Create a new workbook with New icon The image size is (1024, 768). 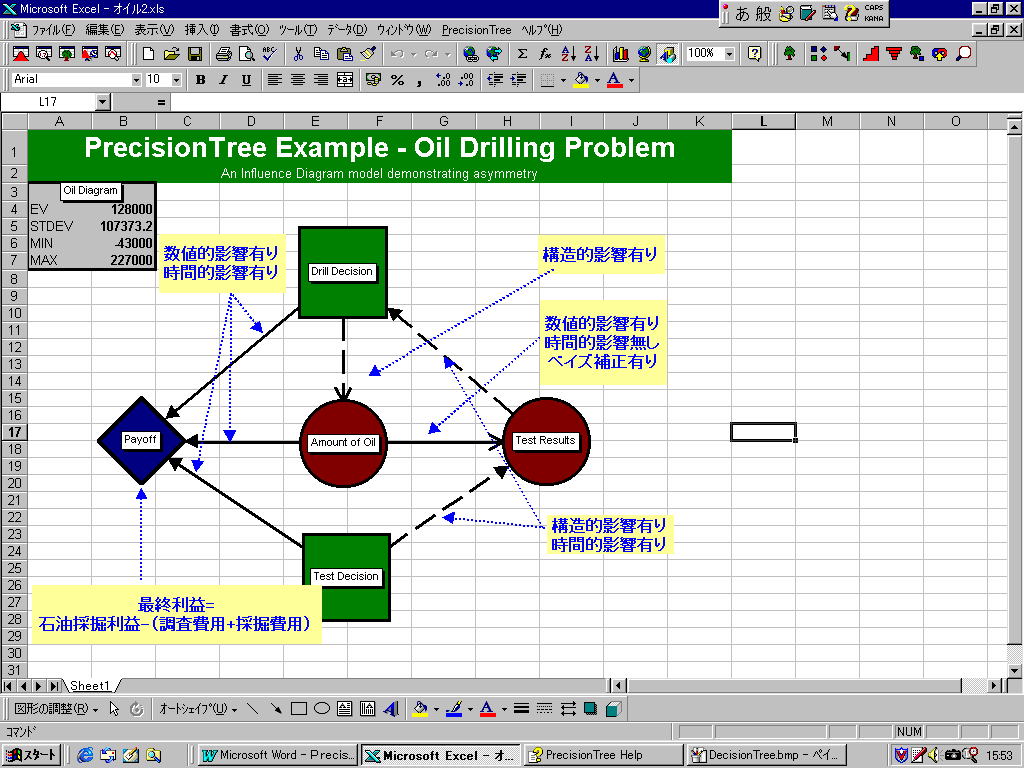149,54
